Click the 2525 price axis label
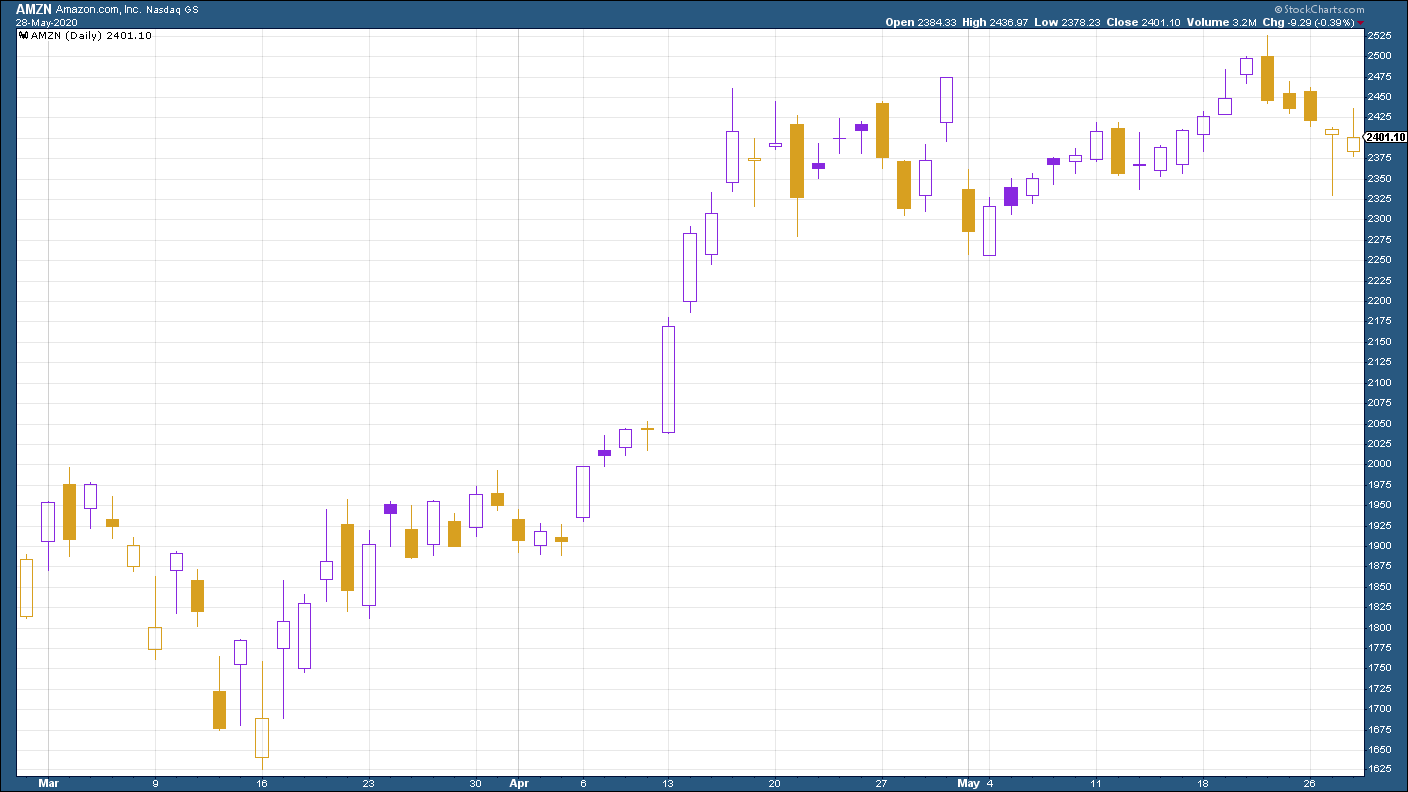Image resolution: width=1408 pixels, height=792 pixels. pyautogui.click(x=1378, y=36)
